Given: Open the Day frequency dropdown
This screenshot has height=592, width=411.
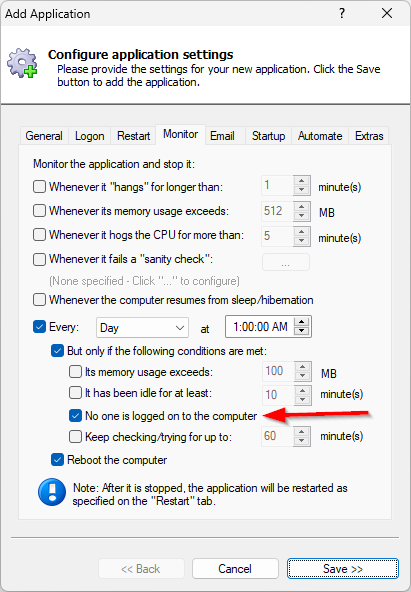Looking at the screenshot, I should tap(142, 328).
